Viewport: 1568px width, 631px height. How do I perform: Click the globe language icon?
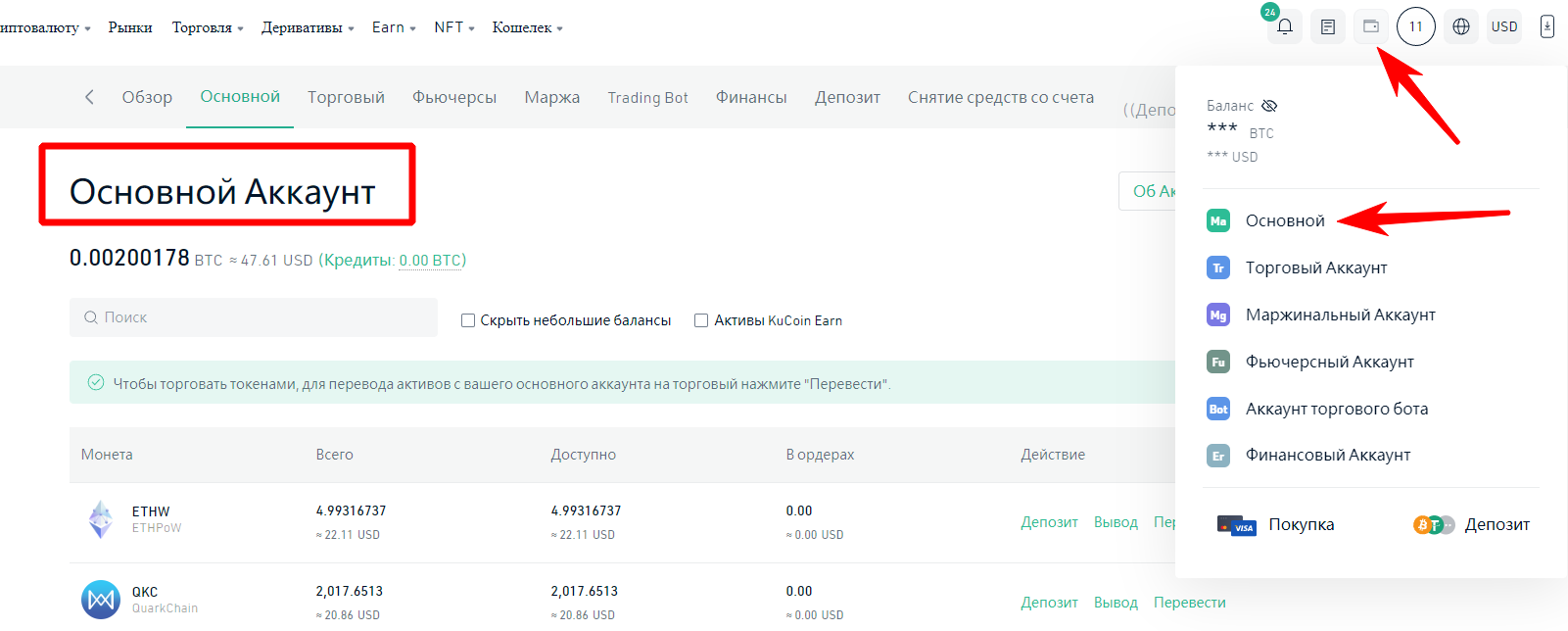[1460, 27]
